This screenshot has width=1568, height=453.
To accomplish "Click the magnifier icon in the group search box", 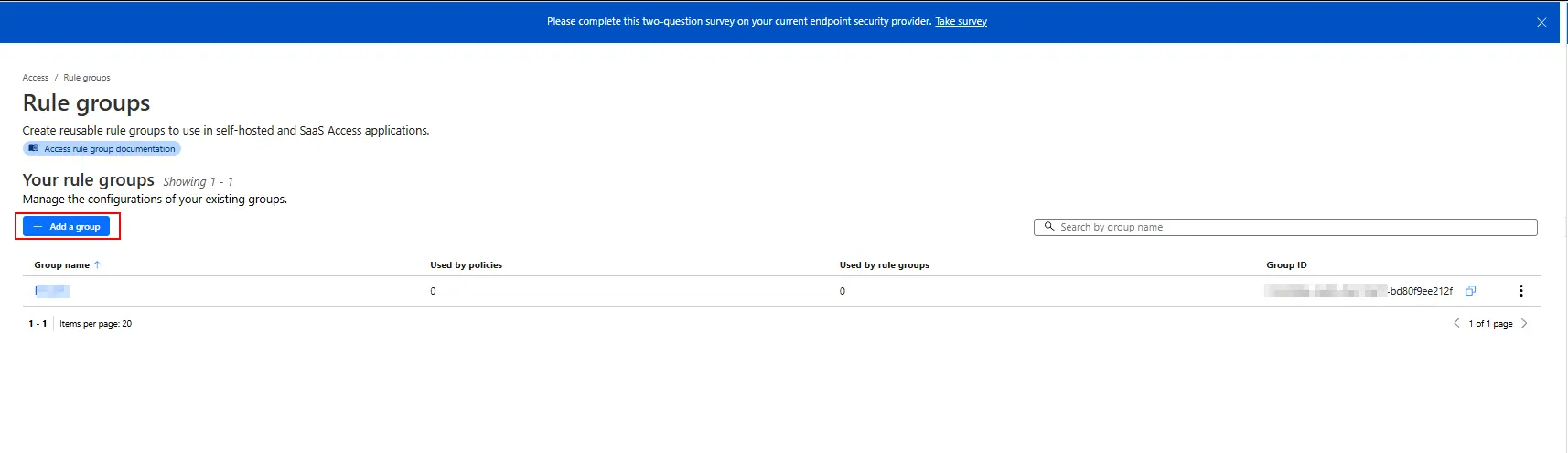I will pos(1049,227).
